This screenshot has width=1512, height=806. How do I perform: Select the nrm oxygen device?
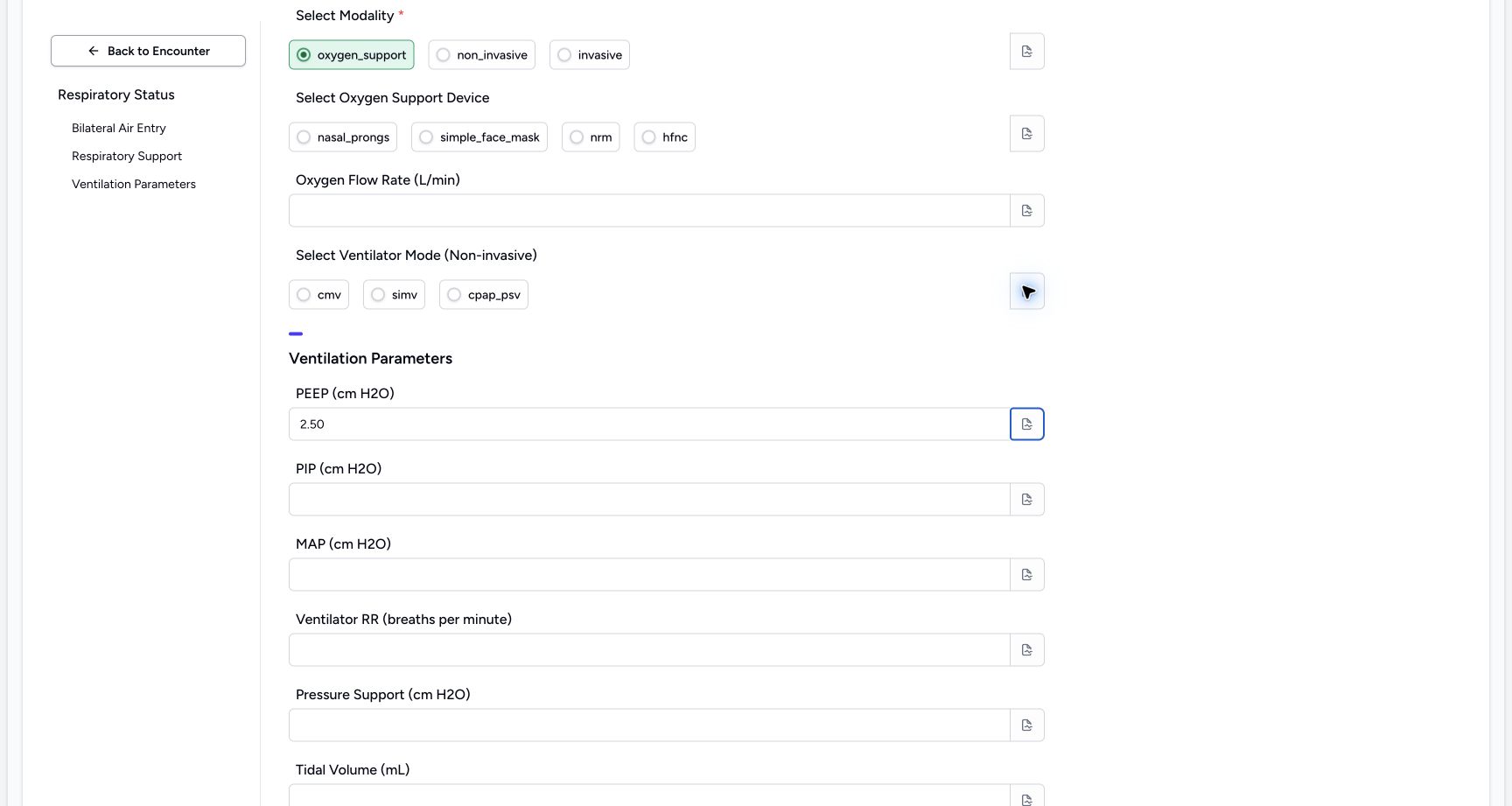[591, 137]
